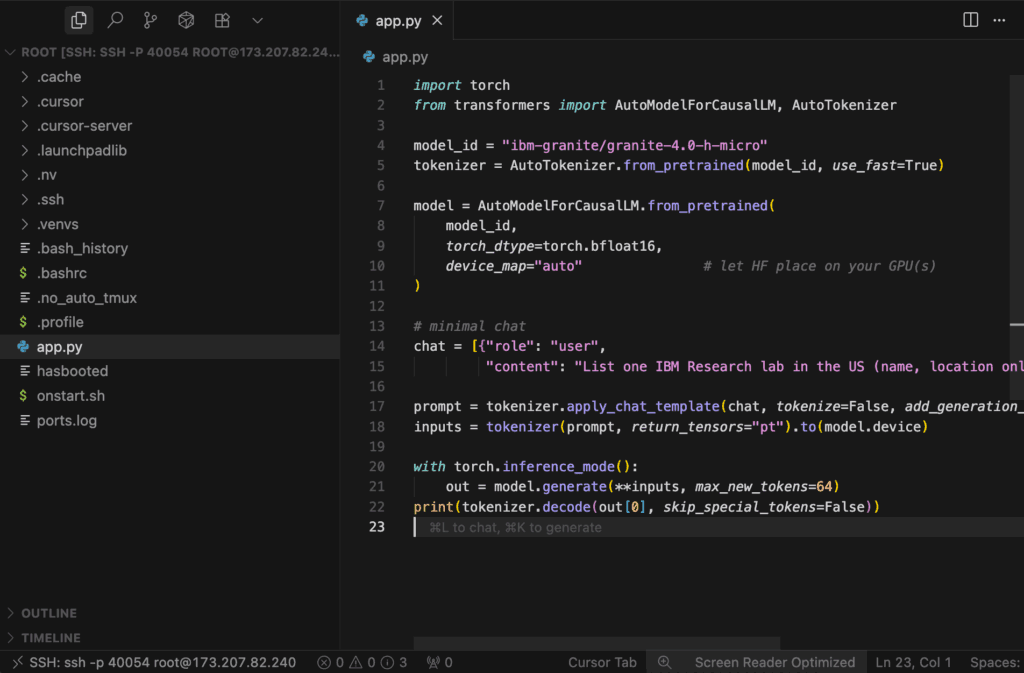Expand the OUTLINE section

(48, 613)
